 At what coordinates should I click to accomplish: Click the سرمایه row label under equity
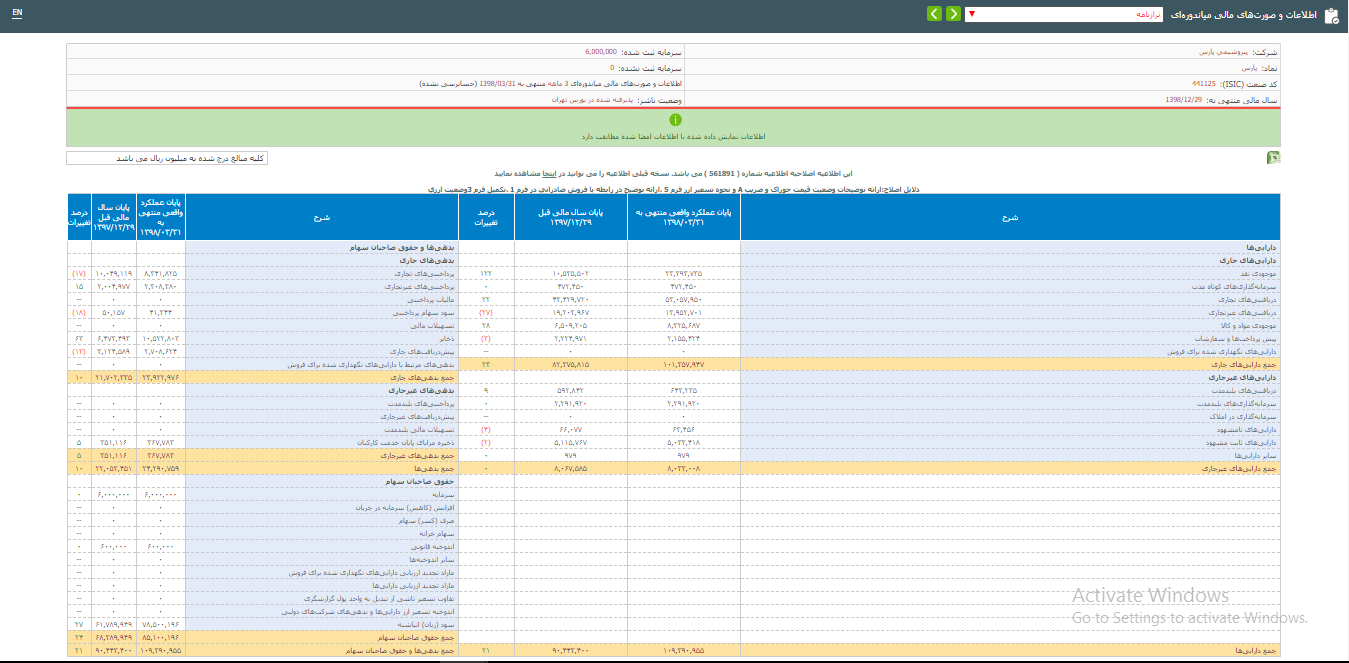[445, 494]
